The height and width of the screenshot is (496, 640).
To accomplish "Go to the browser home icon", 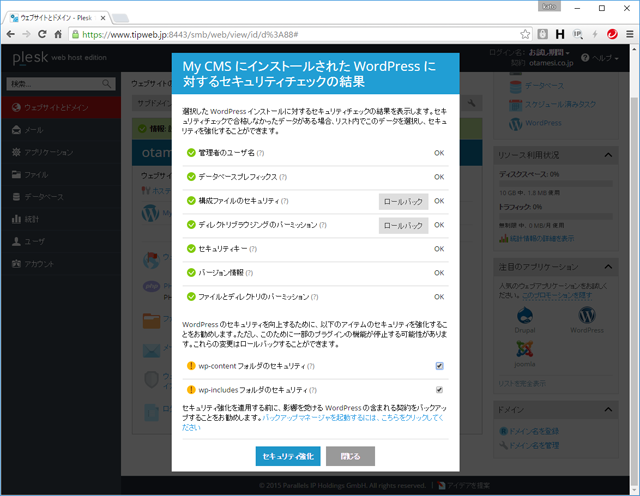I will (58, 34).
